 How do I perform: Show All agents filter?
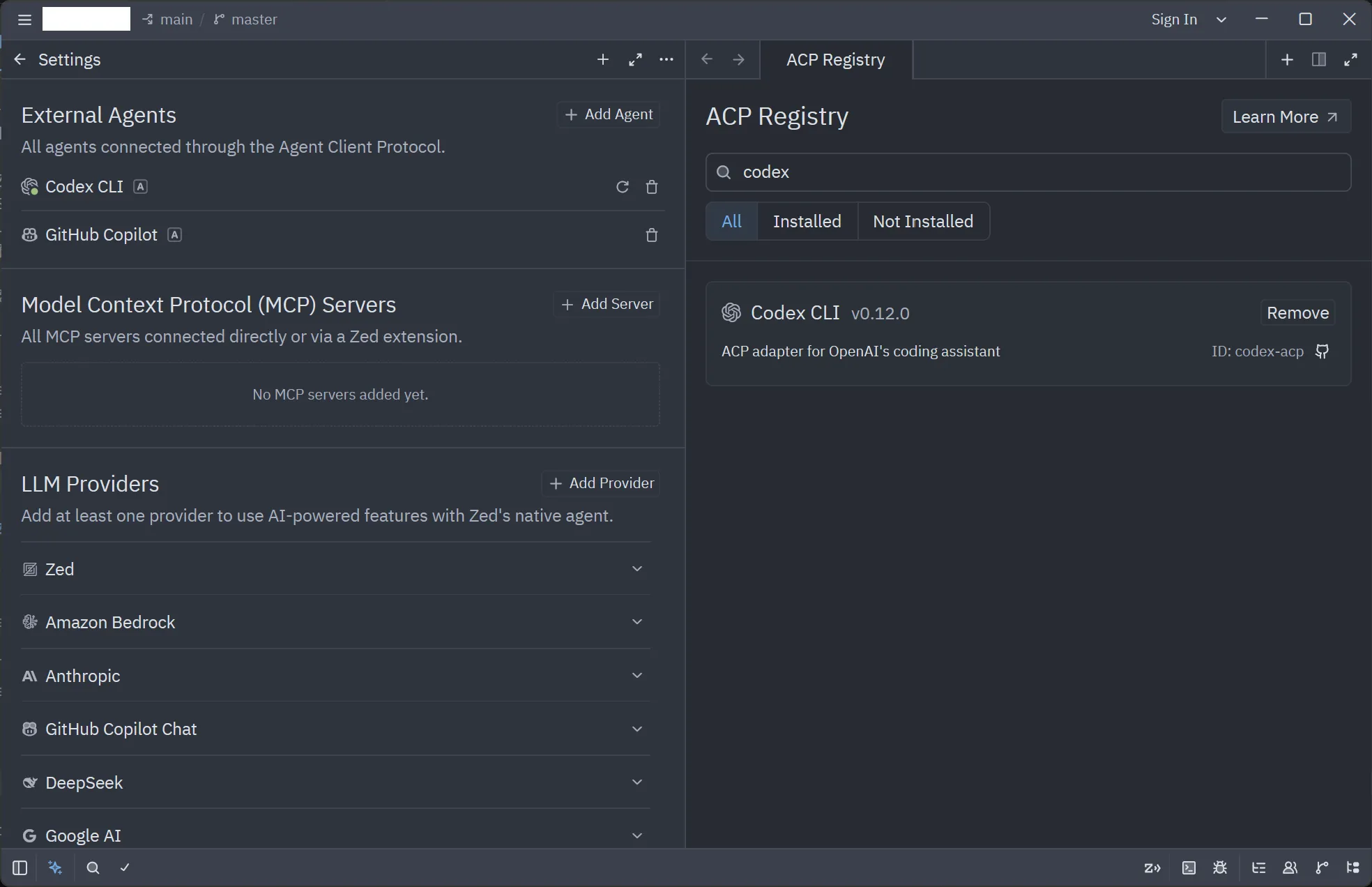(x=731, y=222)
